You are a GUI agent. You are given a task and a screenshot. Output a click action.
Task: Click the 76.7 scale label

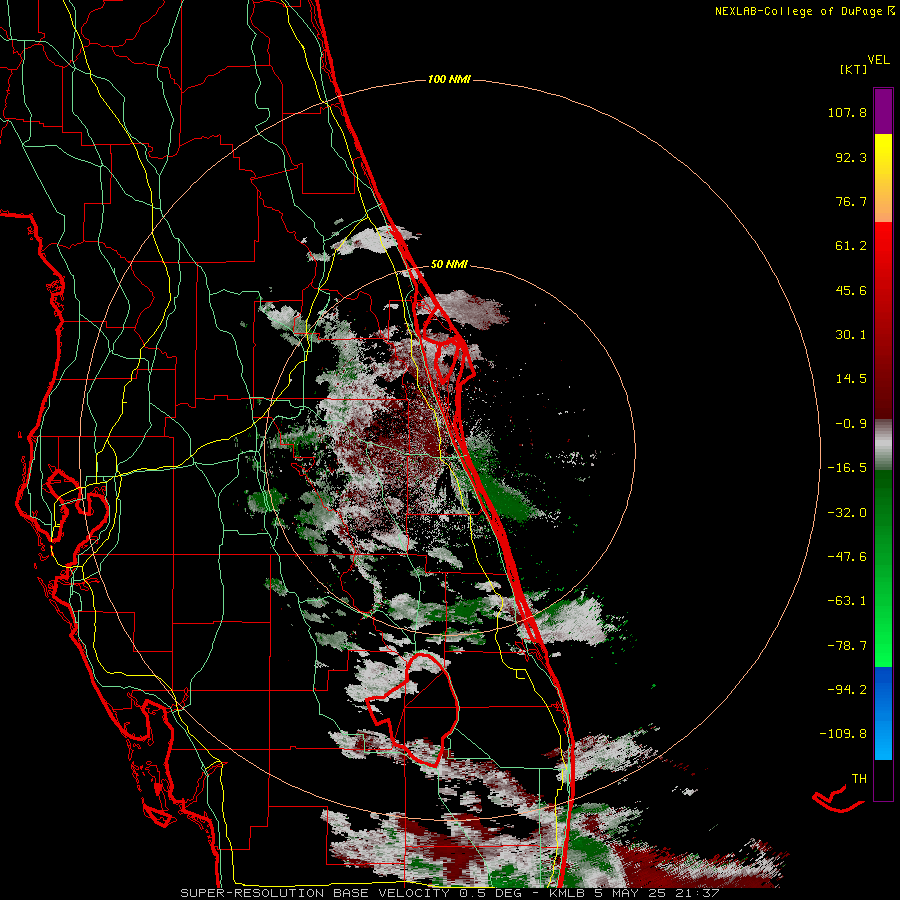pos(851,201)
